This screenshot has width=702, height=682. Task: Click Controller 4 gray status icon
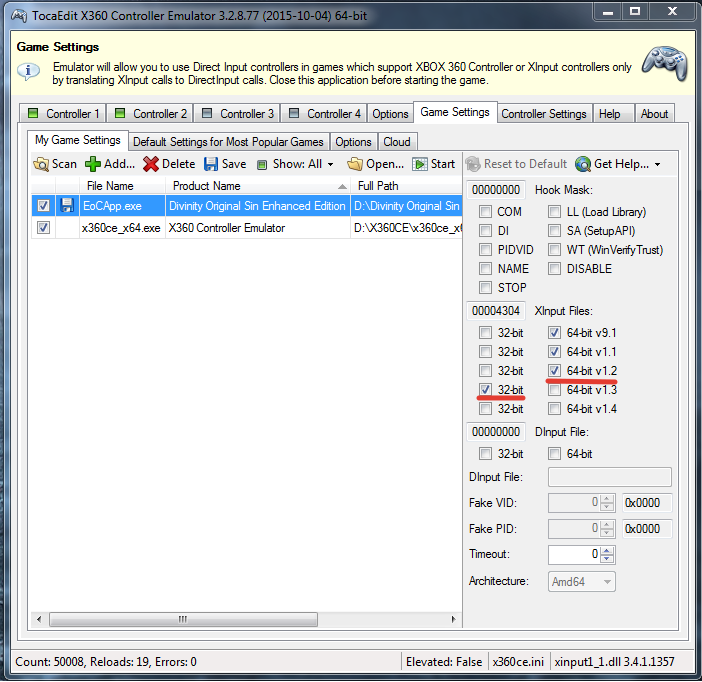point(294,113)
